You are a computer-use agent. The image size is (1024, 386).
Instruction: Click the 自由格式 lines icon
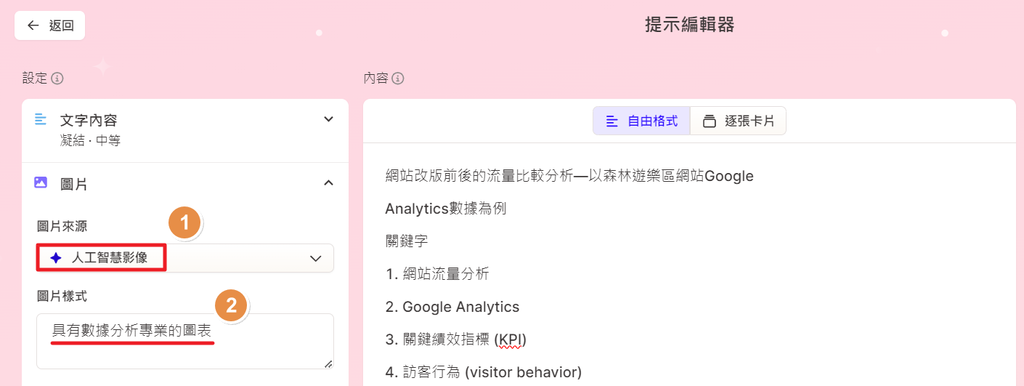[612, 121]
